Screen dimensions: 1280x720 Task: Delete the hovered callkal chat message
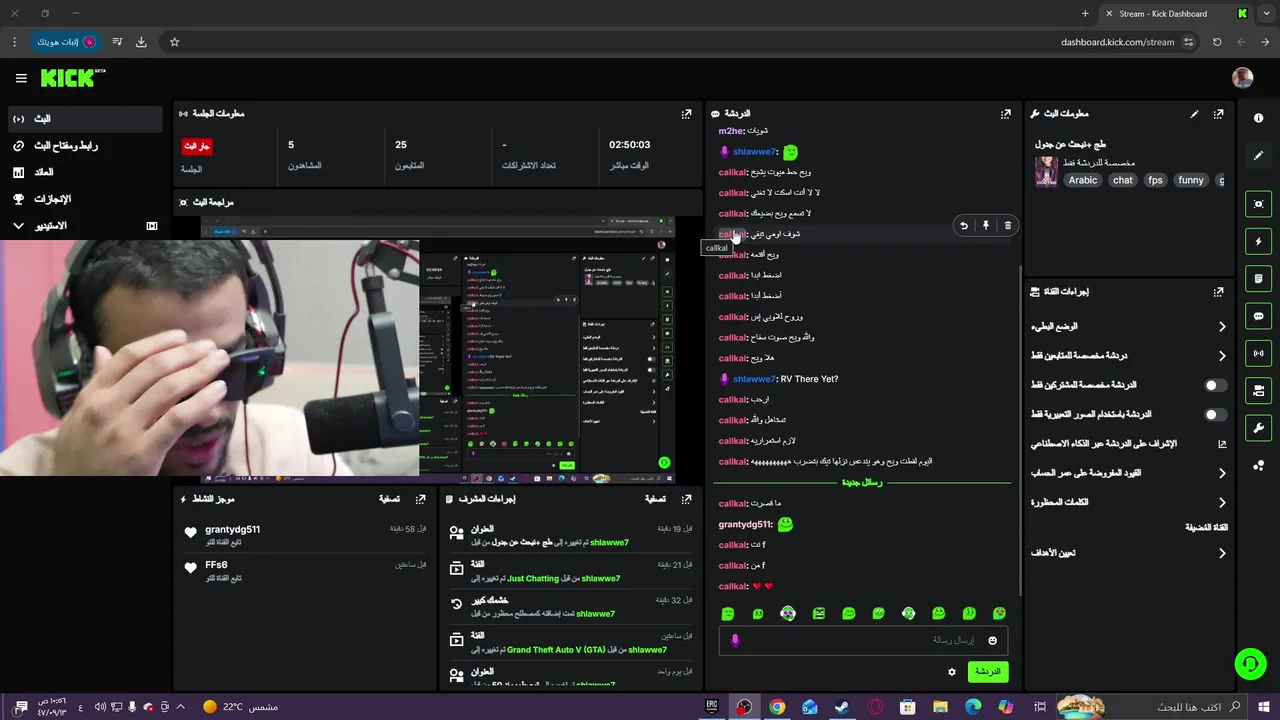pos(1007,226)
